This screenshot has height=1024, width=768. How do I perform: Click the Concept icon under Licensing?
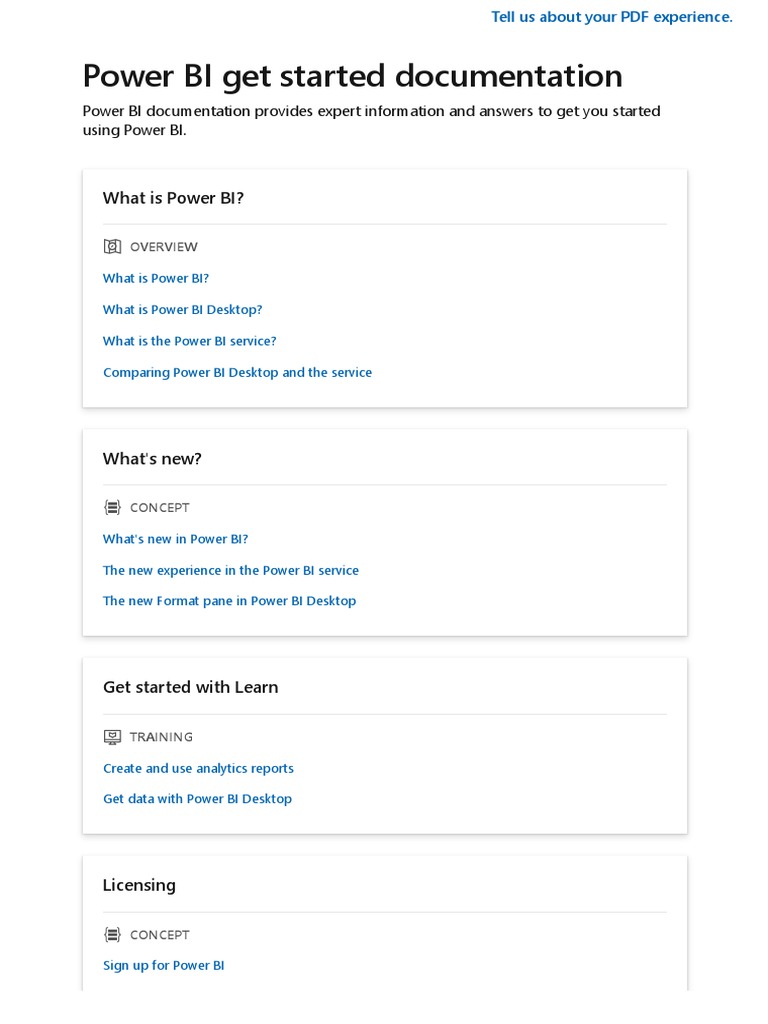(x=112, y=935)
